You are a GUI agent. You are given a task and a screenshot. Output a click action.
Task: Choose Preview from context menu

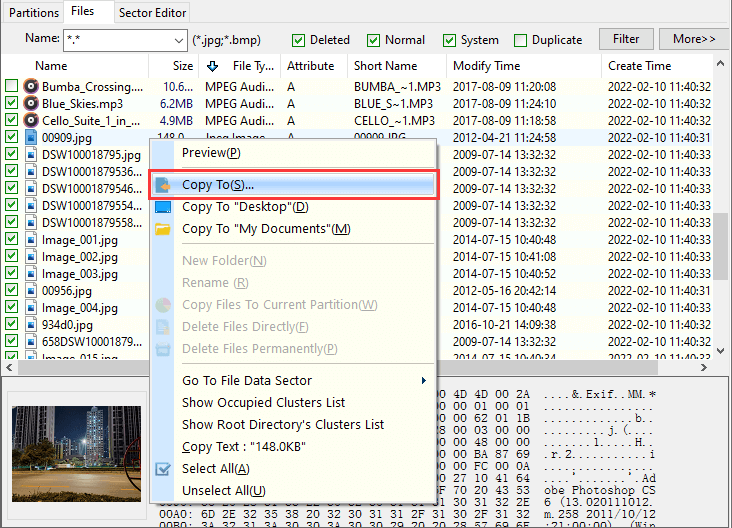click(211, 153)
